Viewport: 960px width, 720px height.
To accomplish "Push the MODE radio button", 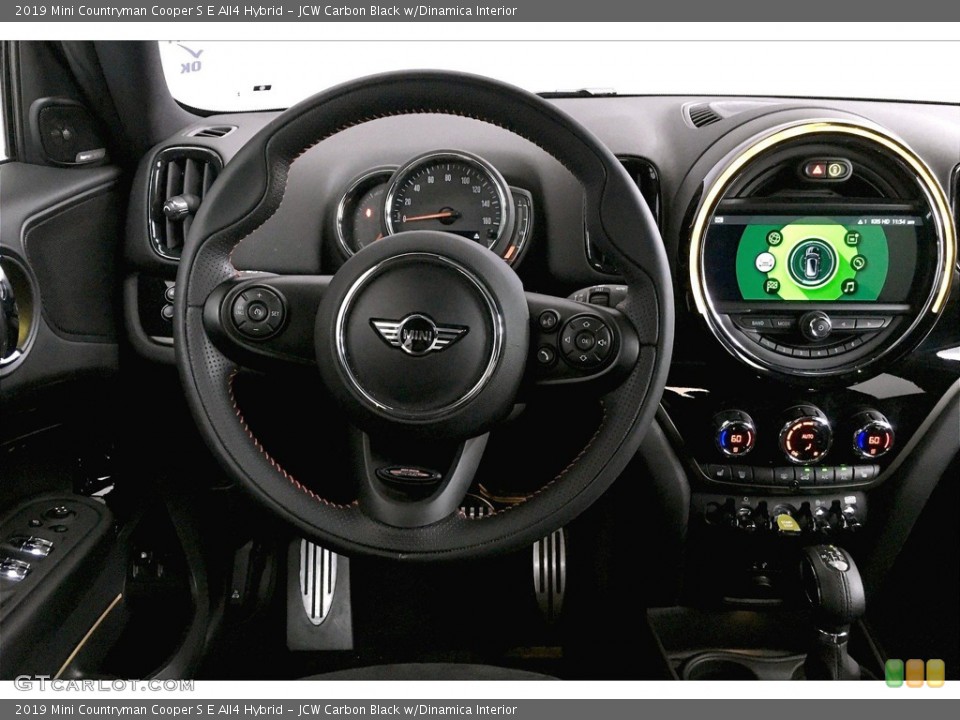I will 783,323.
